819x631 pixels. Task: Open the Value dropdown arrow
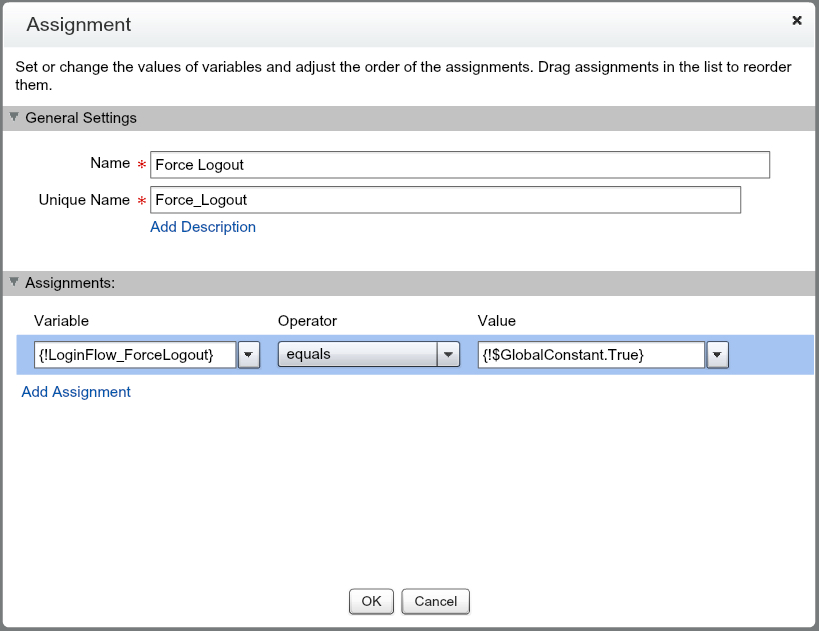717,355
